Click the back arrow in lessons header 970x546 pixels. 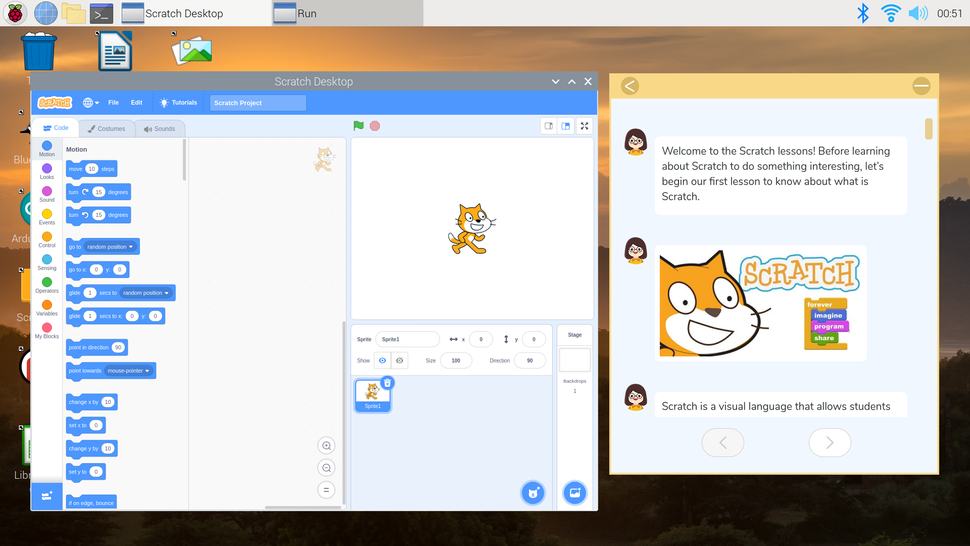[630, 86]
